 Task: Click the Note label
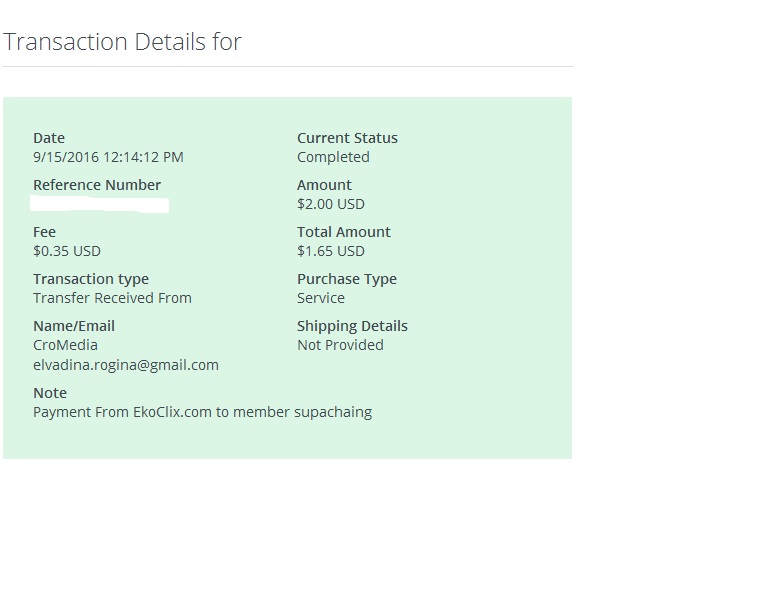pos(50,393)
